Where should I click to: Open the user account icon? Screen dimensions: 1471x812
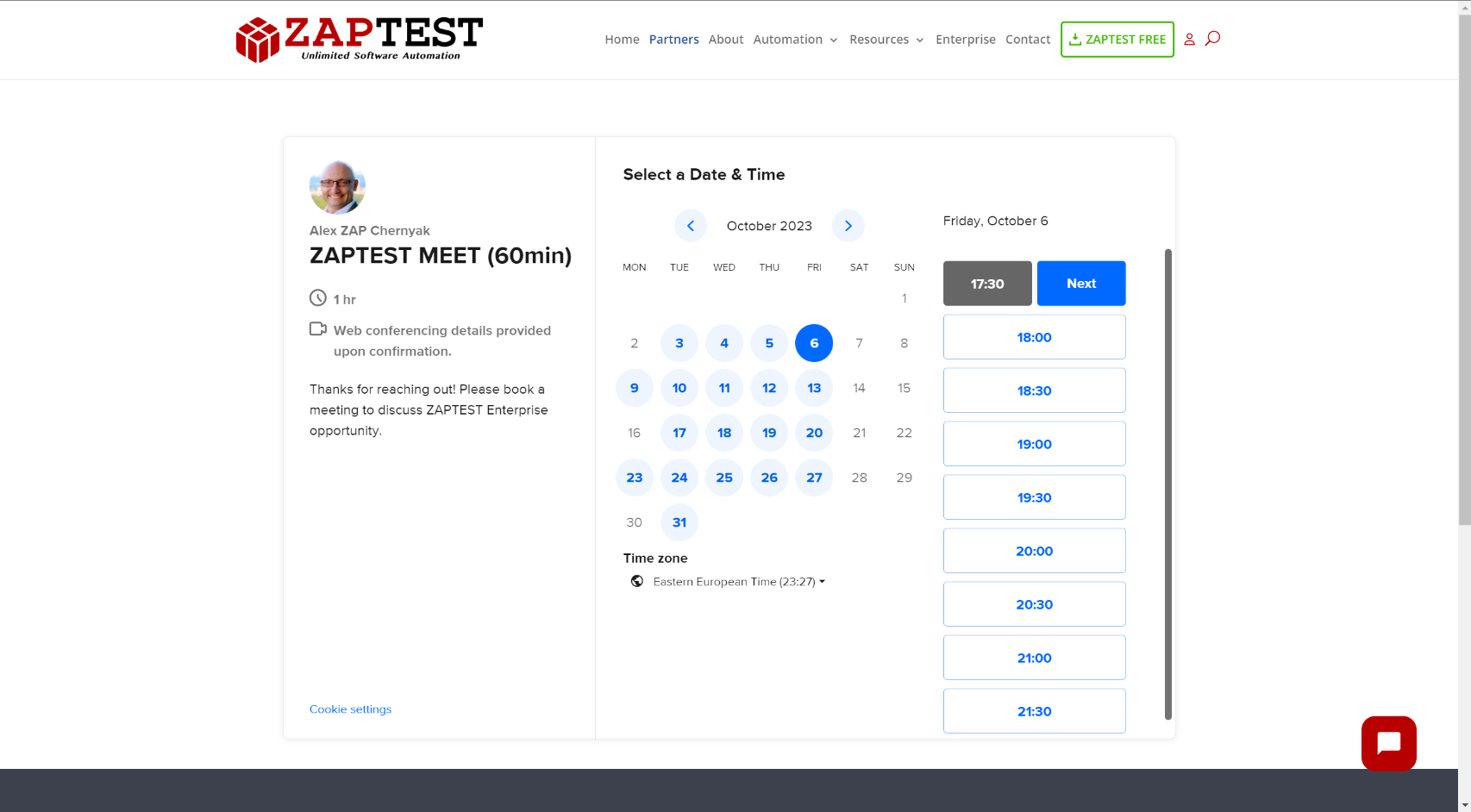1189,40
